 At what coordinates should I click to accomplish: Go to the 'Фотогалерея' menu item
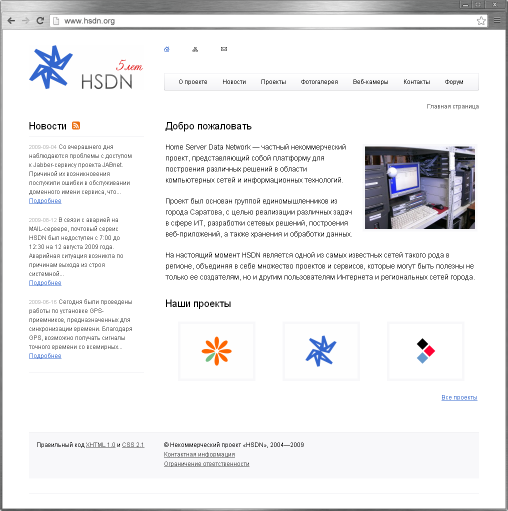(319, 82)
